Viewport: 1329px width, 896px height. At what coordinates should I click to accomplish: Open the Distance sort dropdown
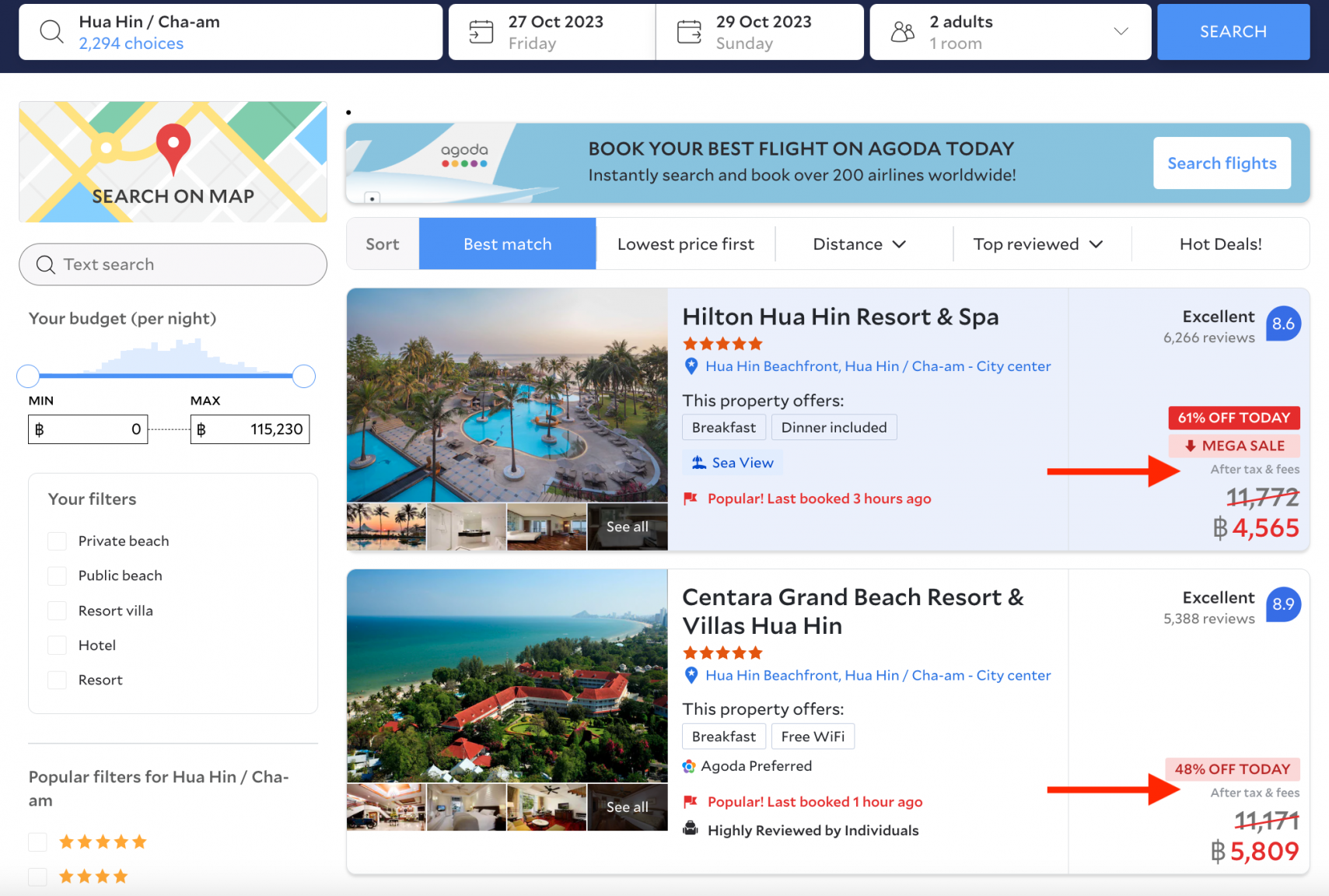(x=859, y=244)
